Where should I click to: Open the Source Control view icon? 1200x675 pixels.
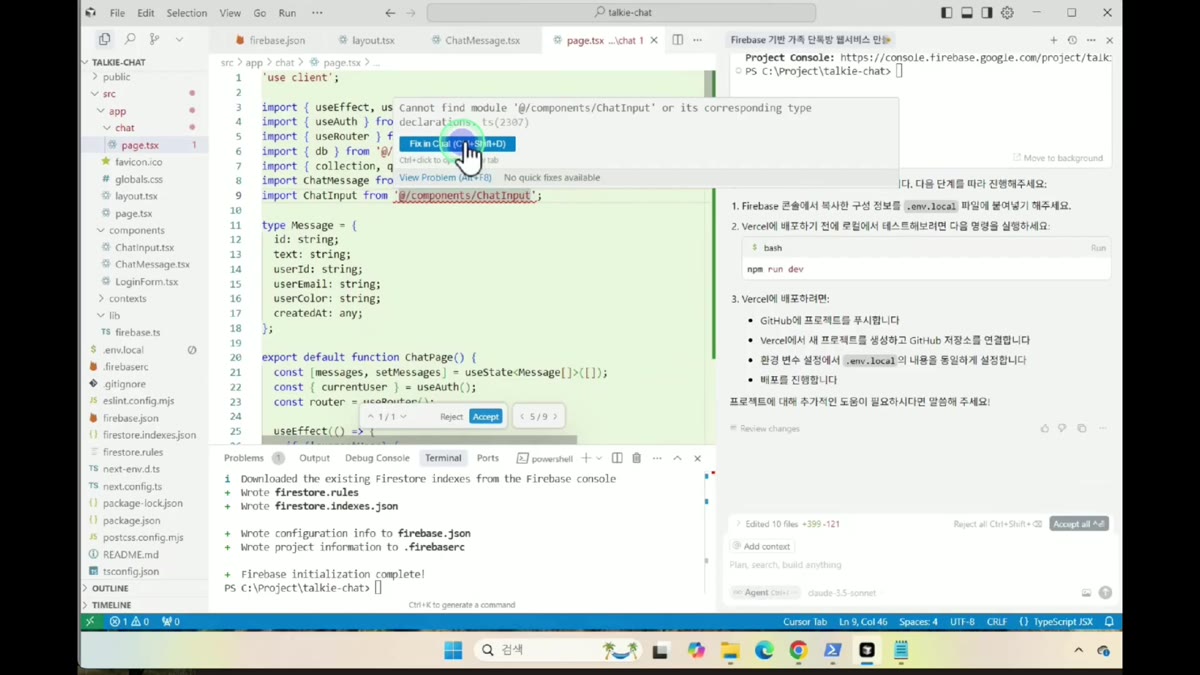tap(154, 39)
